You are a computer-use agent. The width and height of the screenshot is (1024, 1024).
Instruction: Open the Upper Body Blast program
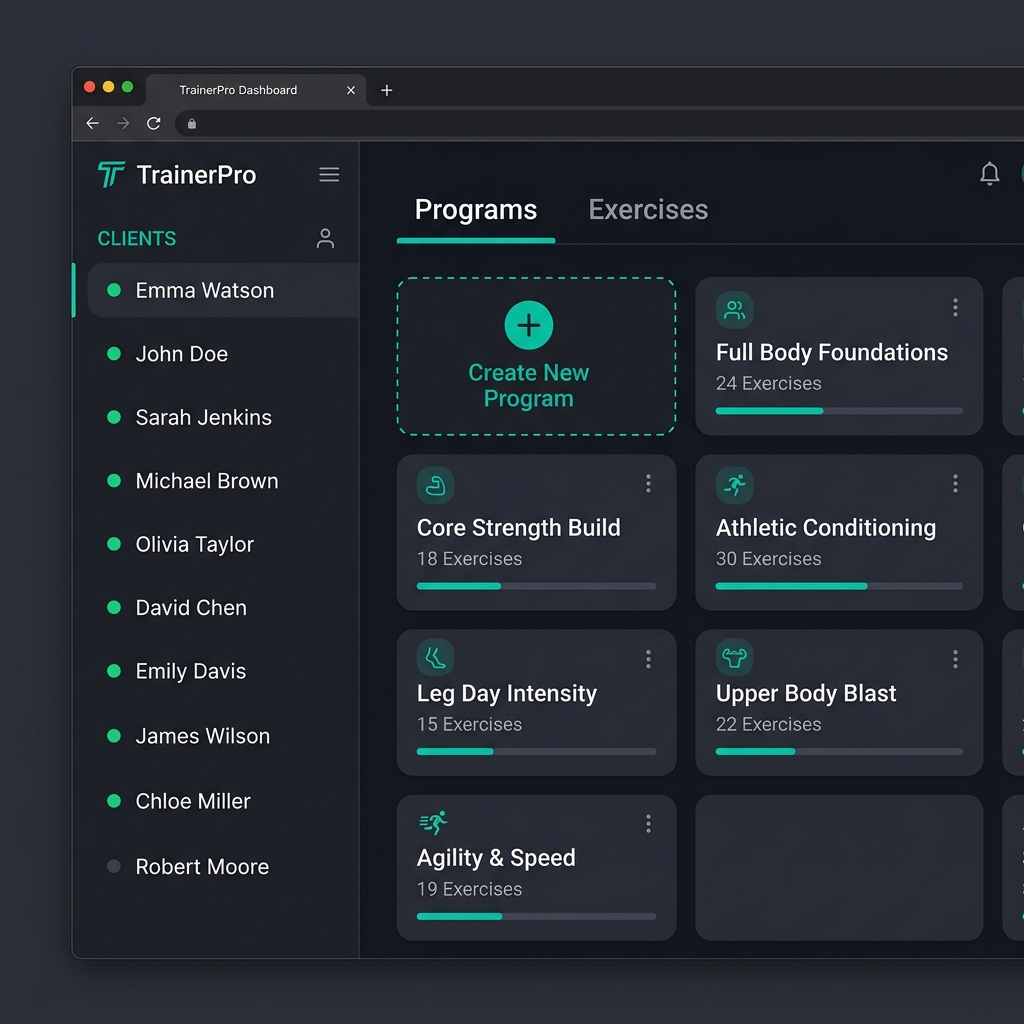839,702
